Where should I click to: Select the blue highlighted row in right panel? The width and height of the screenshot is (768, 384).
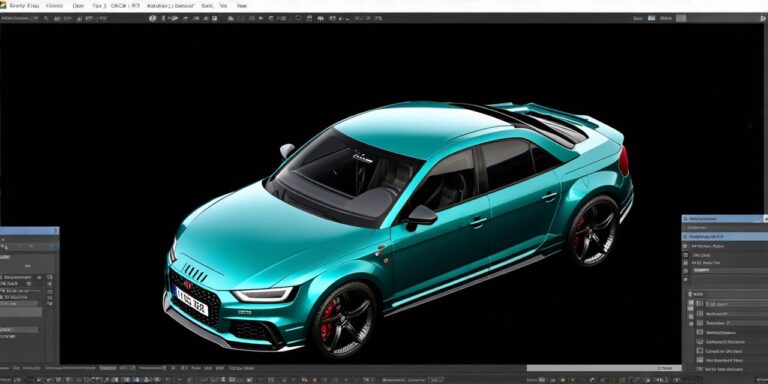pyautogui.click(x=725, y=236)
